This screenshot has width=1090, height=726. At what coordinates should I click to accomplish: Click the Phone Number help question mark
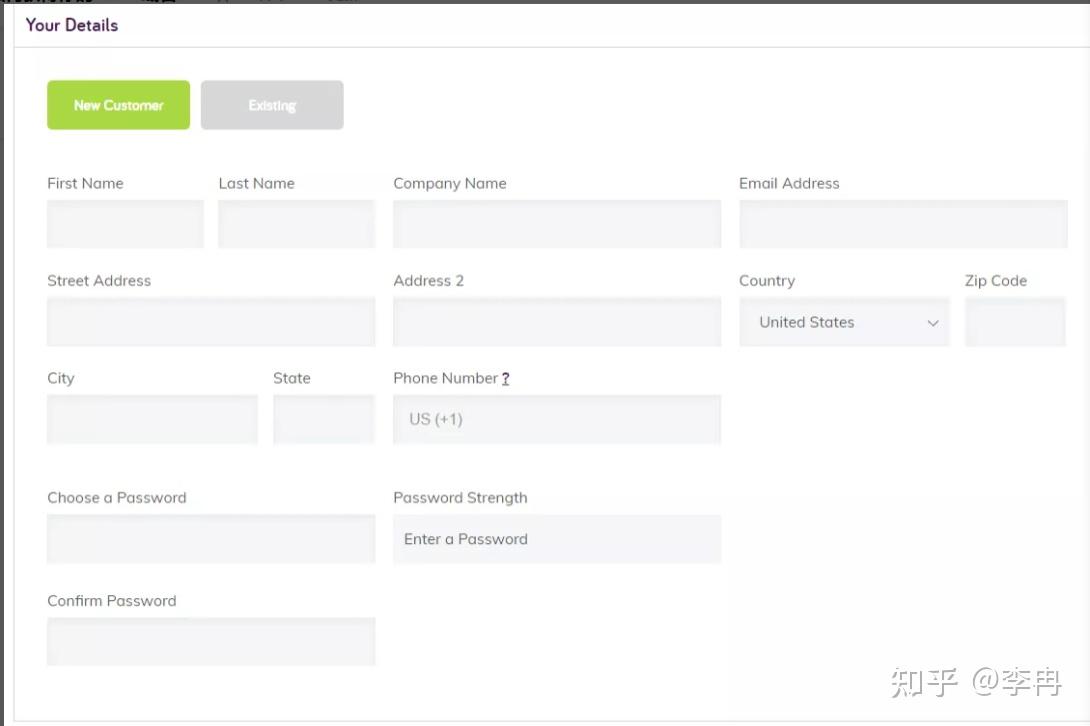506,379
